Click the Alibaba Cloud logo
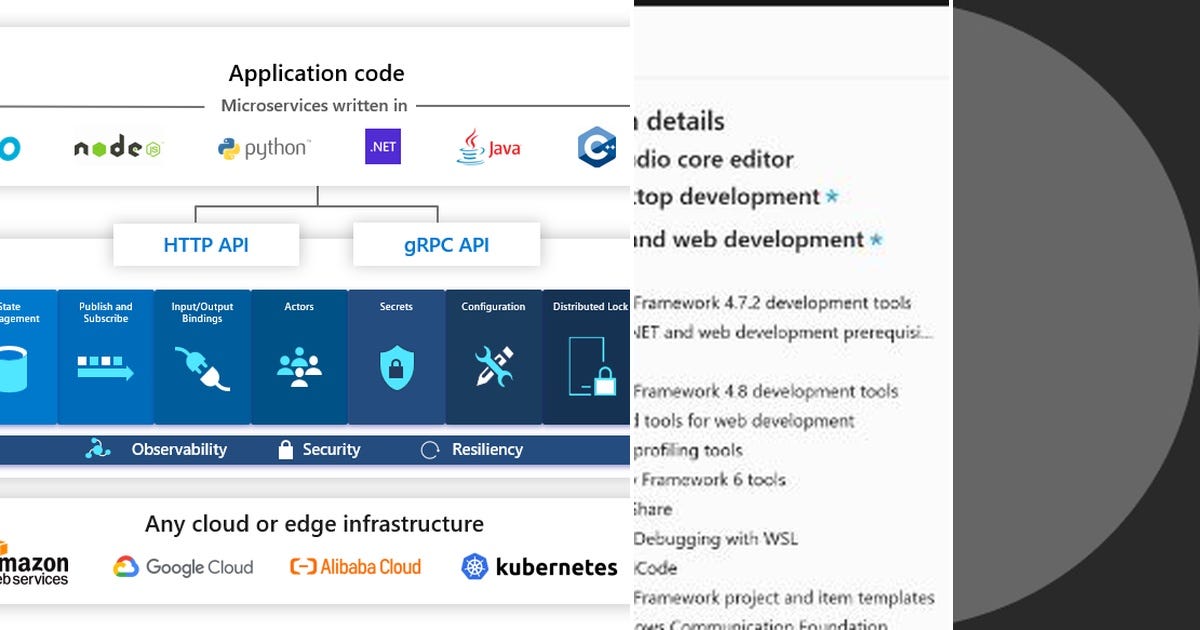 (355, 566)
